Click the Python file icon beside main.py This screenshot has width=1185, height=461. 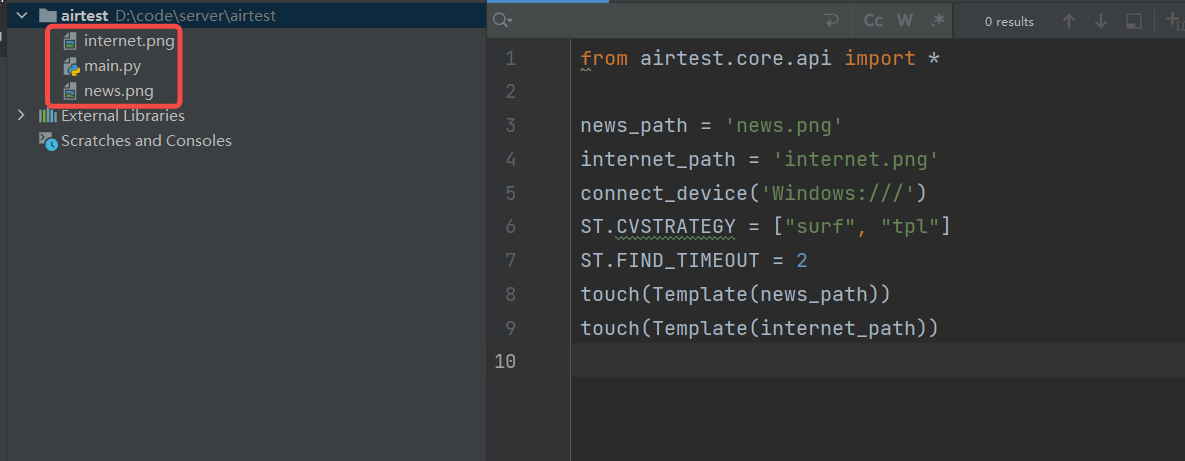[71, 67]
